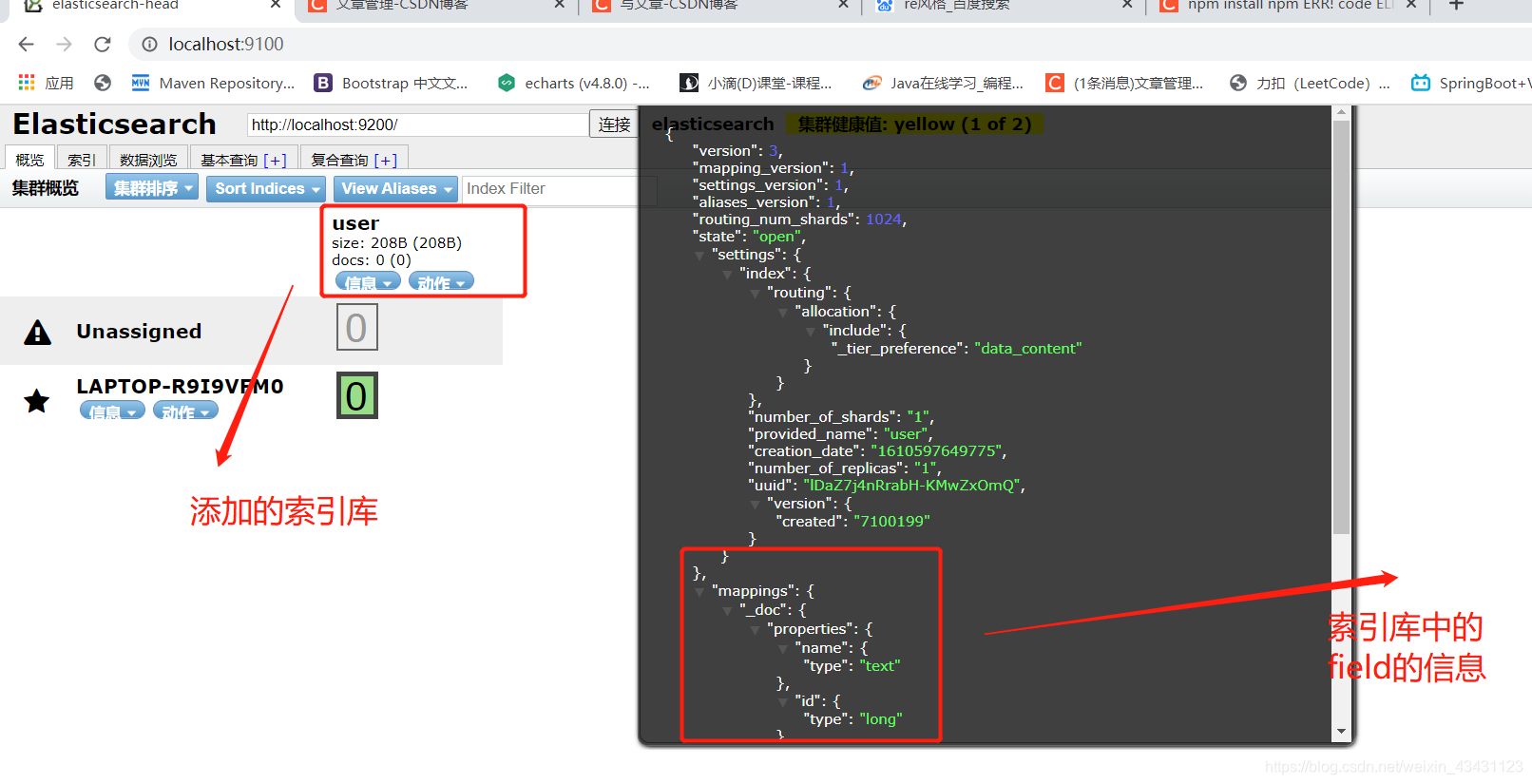Collapse the "id" field JSON node
Viewport: 1532px width, 784px height.
pos(782,702)
